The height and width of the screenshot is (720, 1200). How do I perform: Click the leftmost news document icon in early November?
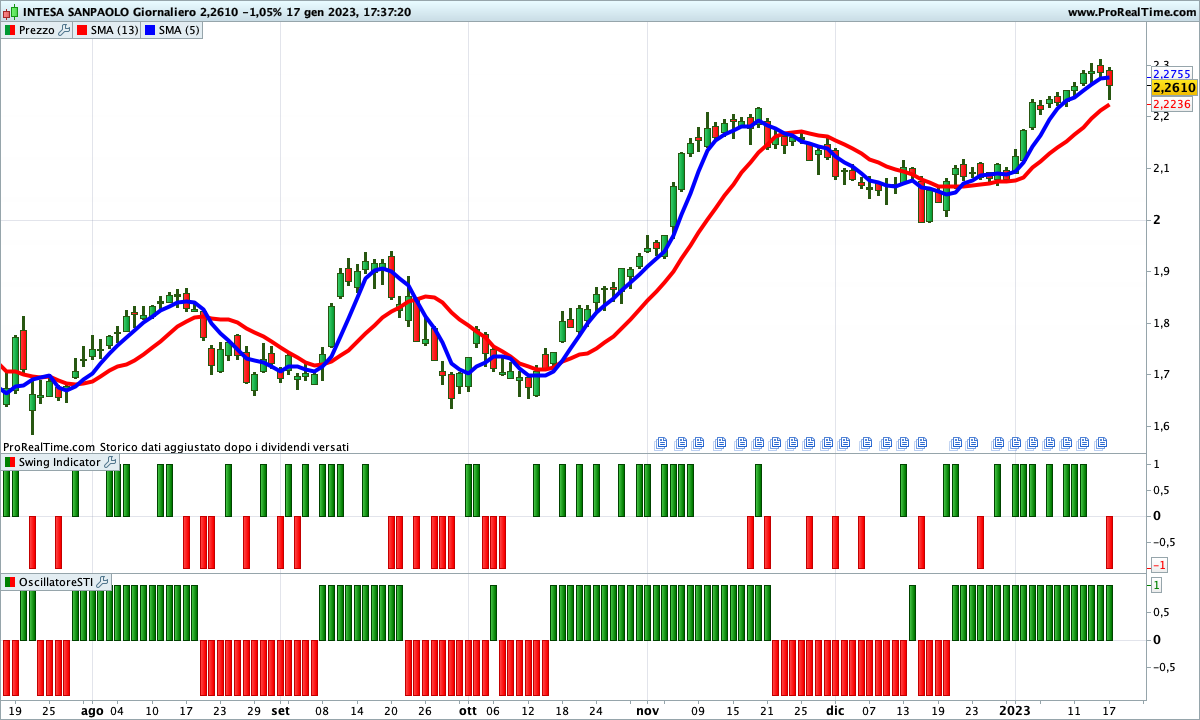661,442
